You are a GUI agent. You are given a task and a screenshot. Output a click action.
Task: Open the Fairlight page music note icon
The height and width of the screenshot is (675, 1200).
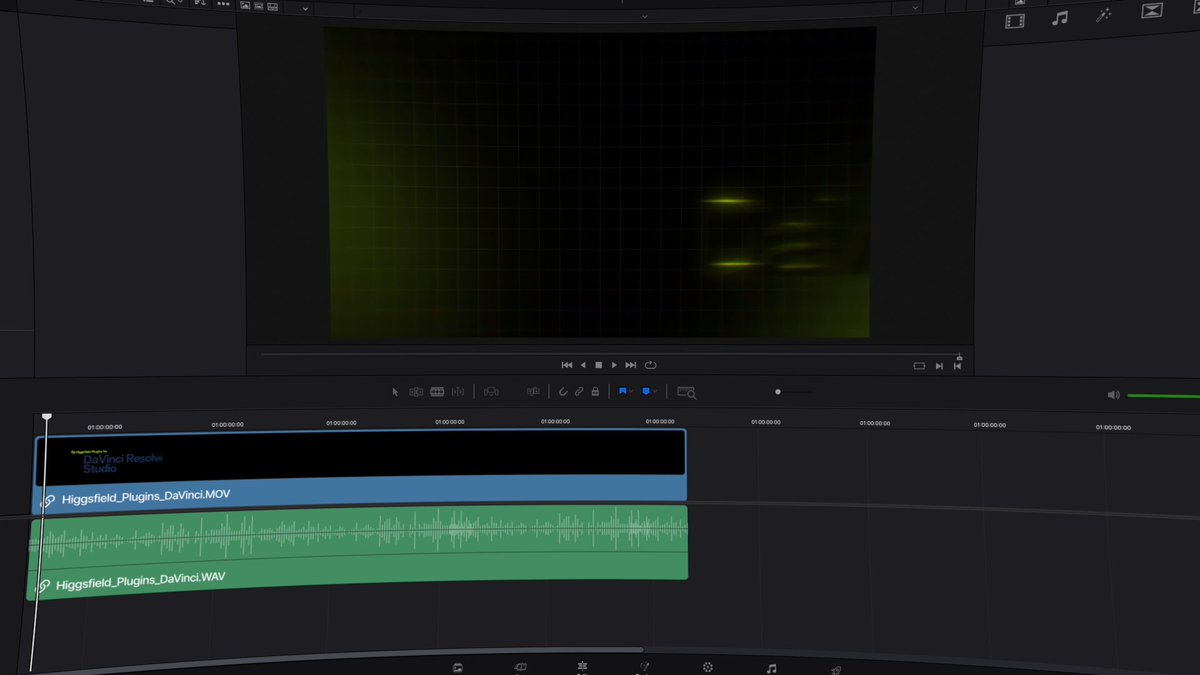(771, 668)
